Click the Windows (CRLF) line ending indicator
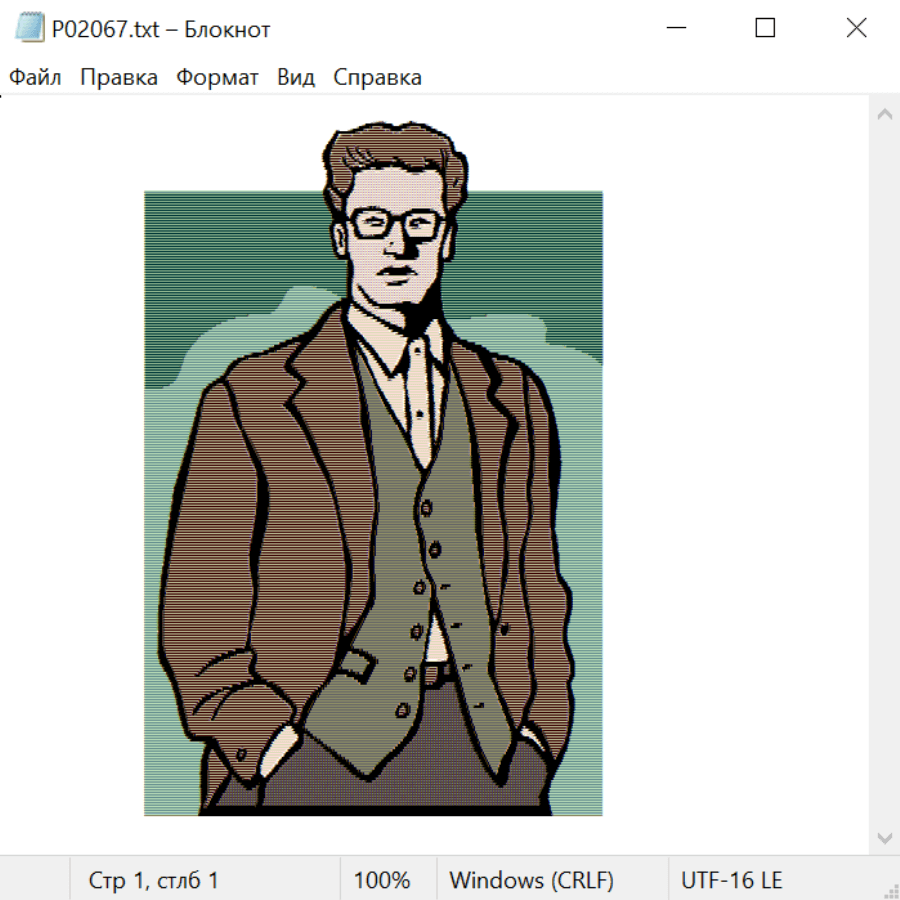 [531, 880]
